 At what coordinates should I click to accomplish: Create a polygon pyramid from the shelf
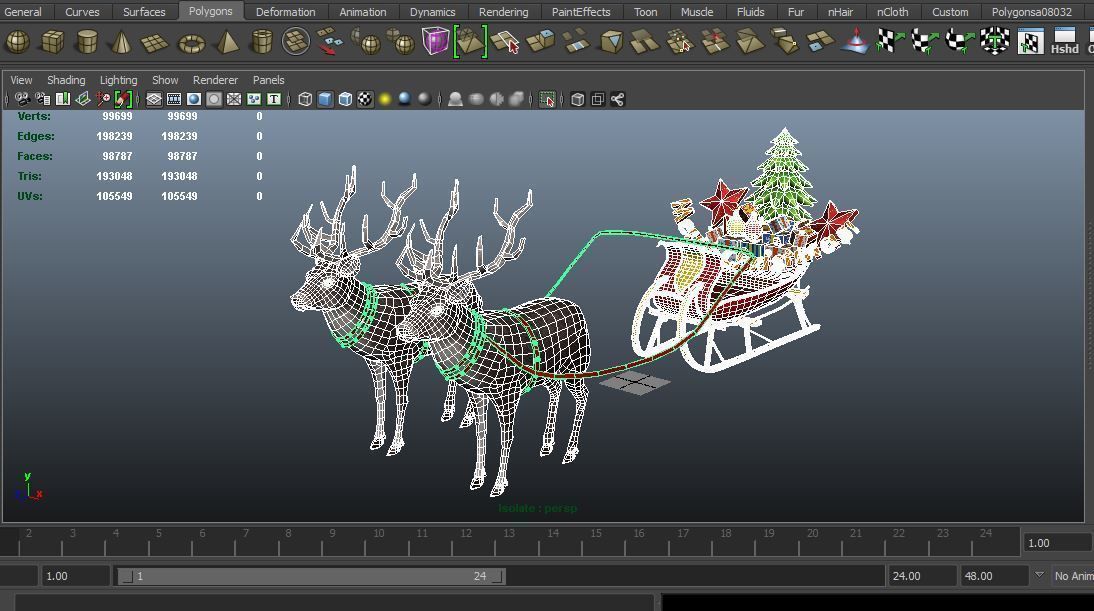click(x=227, y=42)
